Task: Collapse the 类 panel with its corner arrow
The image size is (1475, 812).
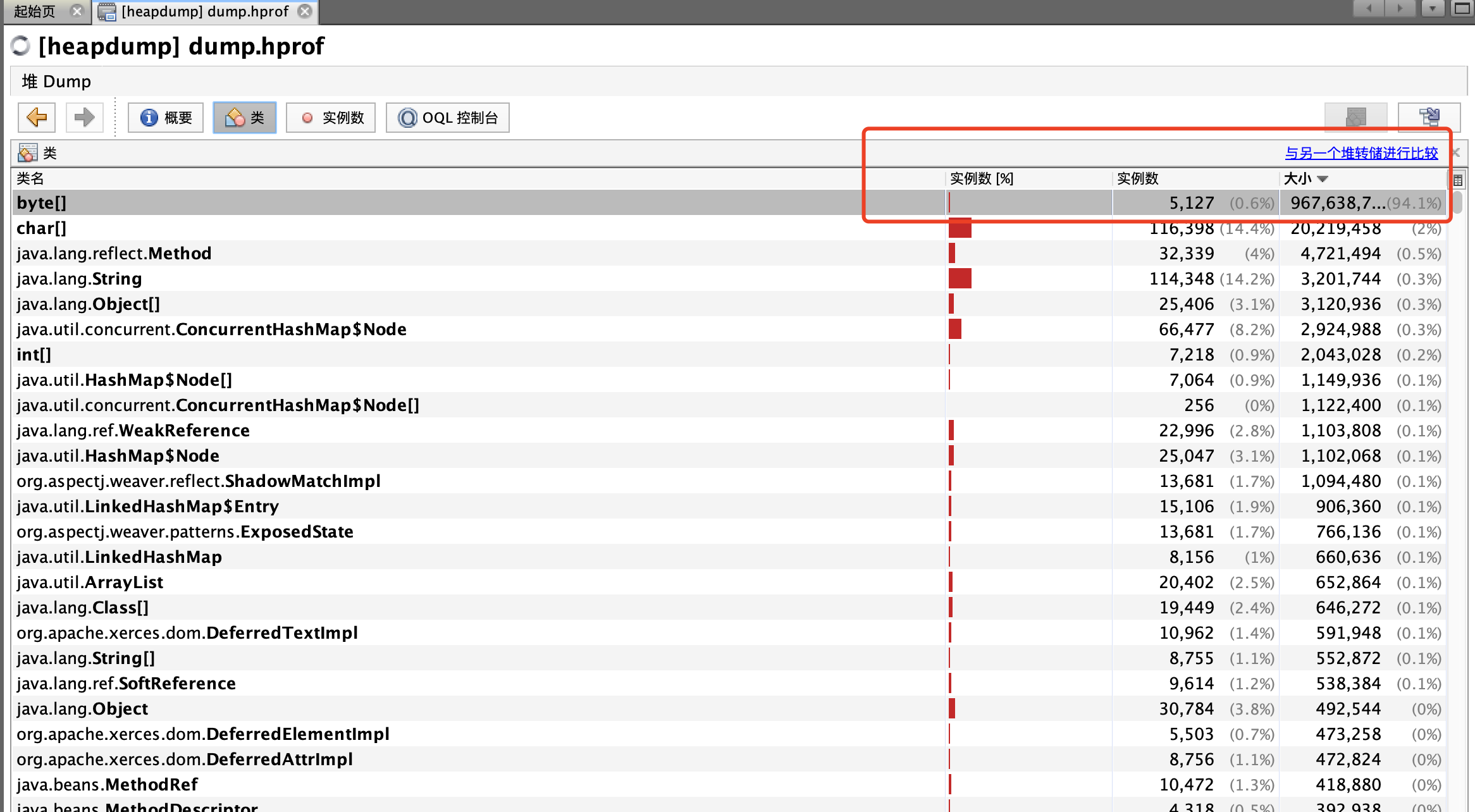Action: pyautogui.click(x=1456, y=152)
